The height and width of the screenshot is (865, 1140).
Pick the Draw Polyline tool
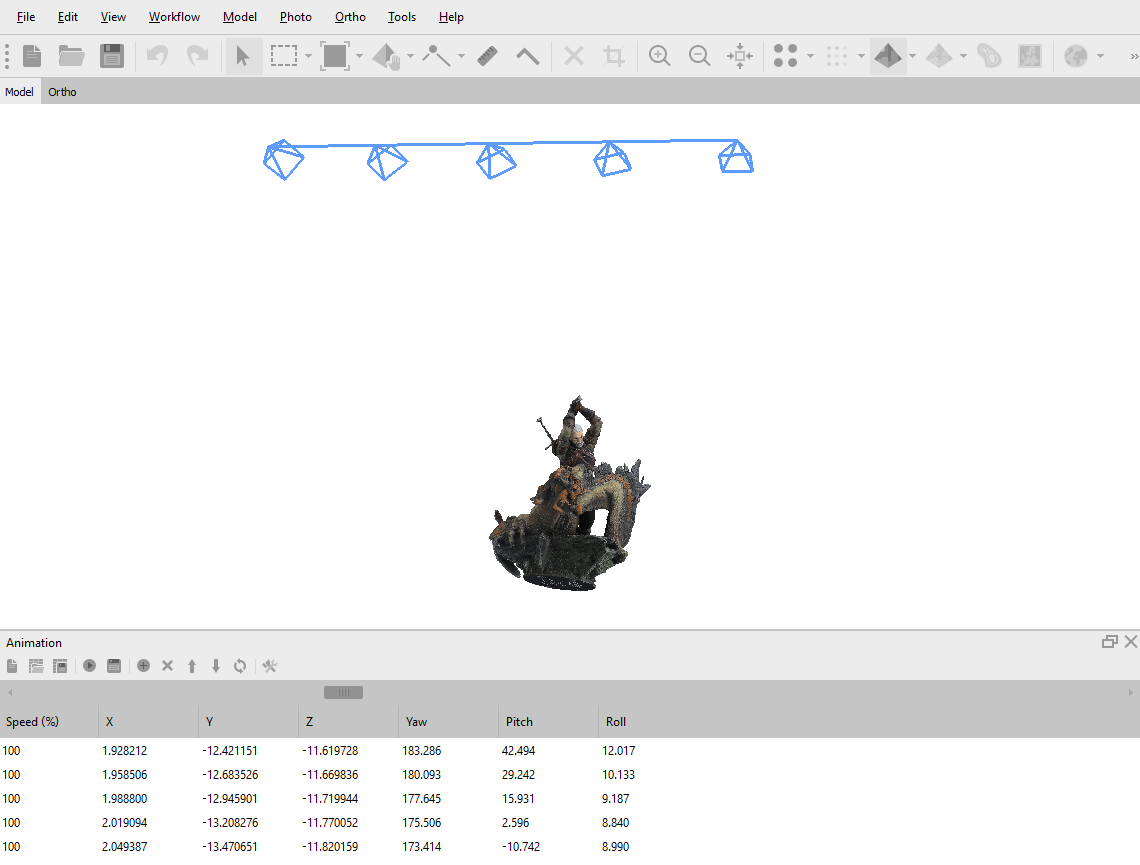tap(436, 56)
